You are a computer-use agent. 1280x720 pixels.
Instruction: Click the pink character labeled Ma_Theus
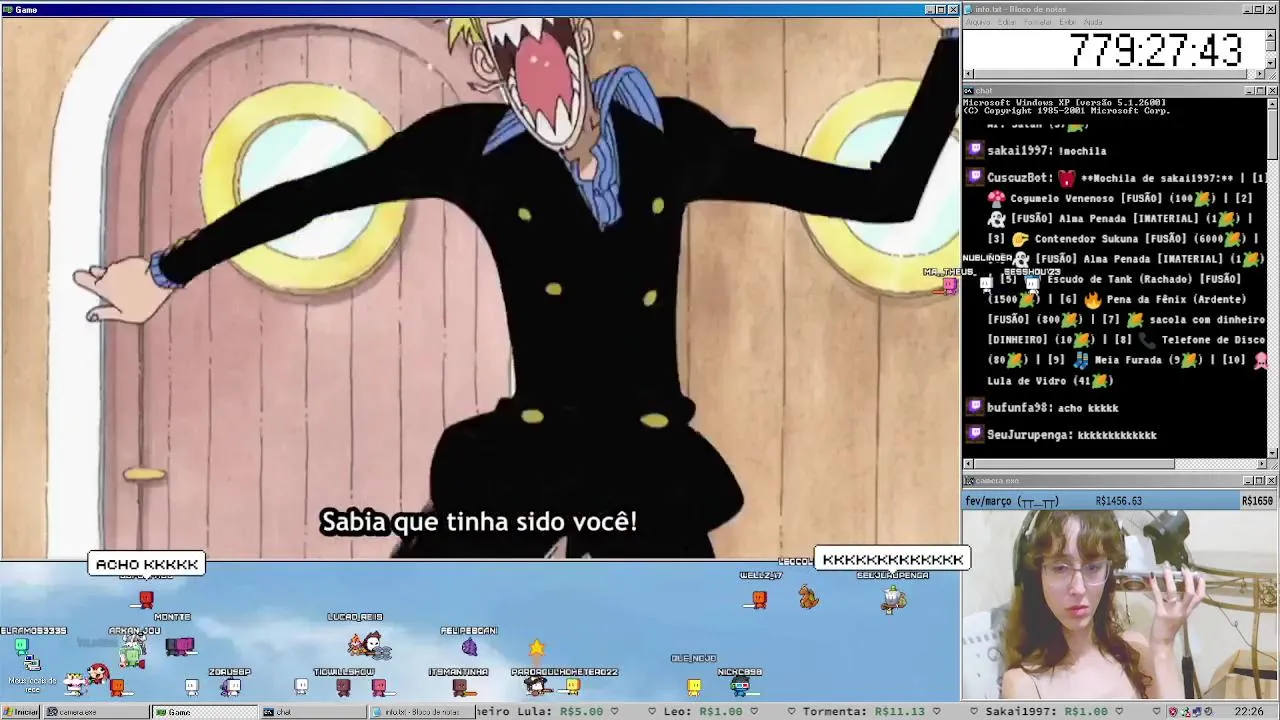949,286
